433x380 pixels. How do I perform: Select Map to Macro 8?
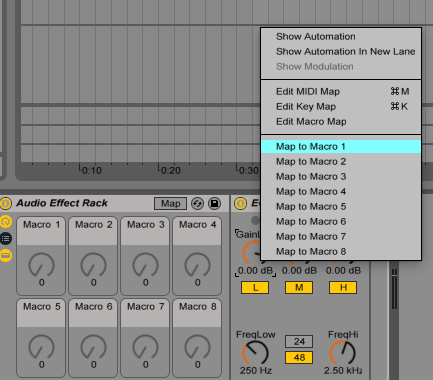(341, 252)
